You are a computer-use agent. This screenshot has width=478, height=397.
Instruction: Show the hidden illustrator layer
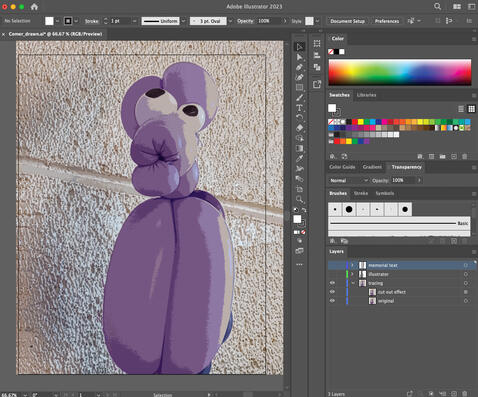click(332, 274)
